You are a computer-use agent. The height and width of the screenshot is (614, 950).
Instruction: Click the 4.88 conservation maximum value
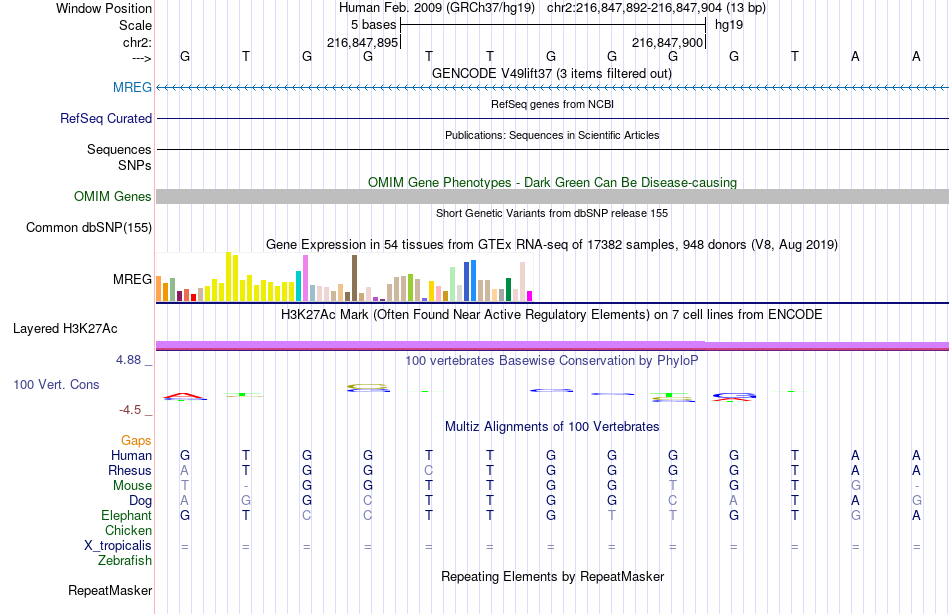128,359
